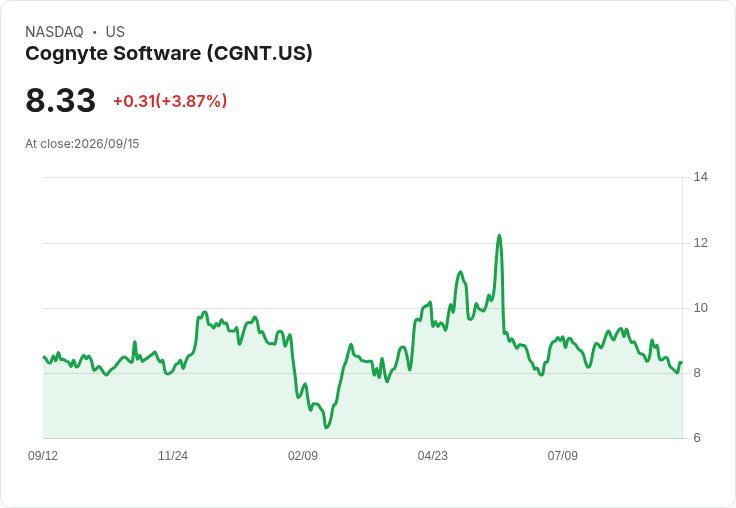Click the 07/09 date label on x-axis
736x508 pixels.
coord(562,455)
